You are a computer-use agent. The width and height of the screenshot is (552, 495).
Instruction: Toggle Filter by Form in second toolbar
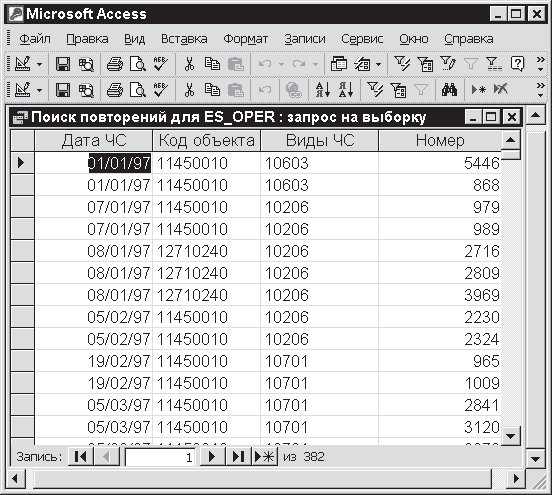point(398,90)
